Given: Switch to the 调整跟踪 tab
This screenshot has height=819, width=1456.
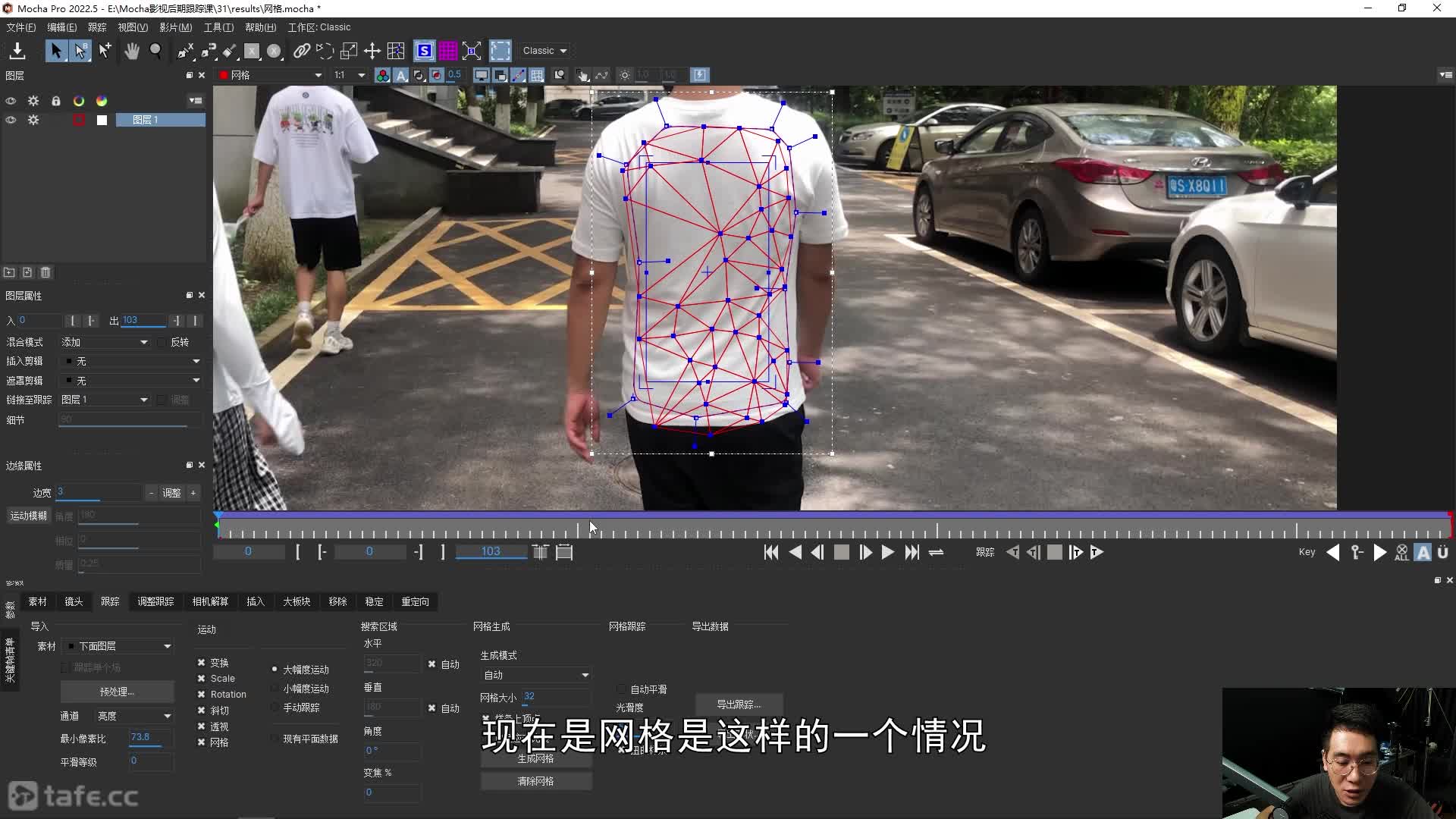Looking at the screenshot, I should click(x=155, y=601).
